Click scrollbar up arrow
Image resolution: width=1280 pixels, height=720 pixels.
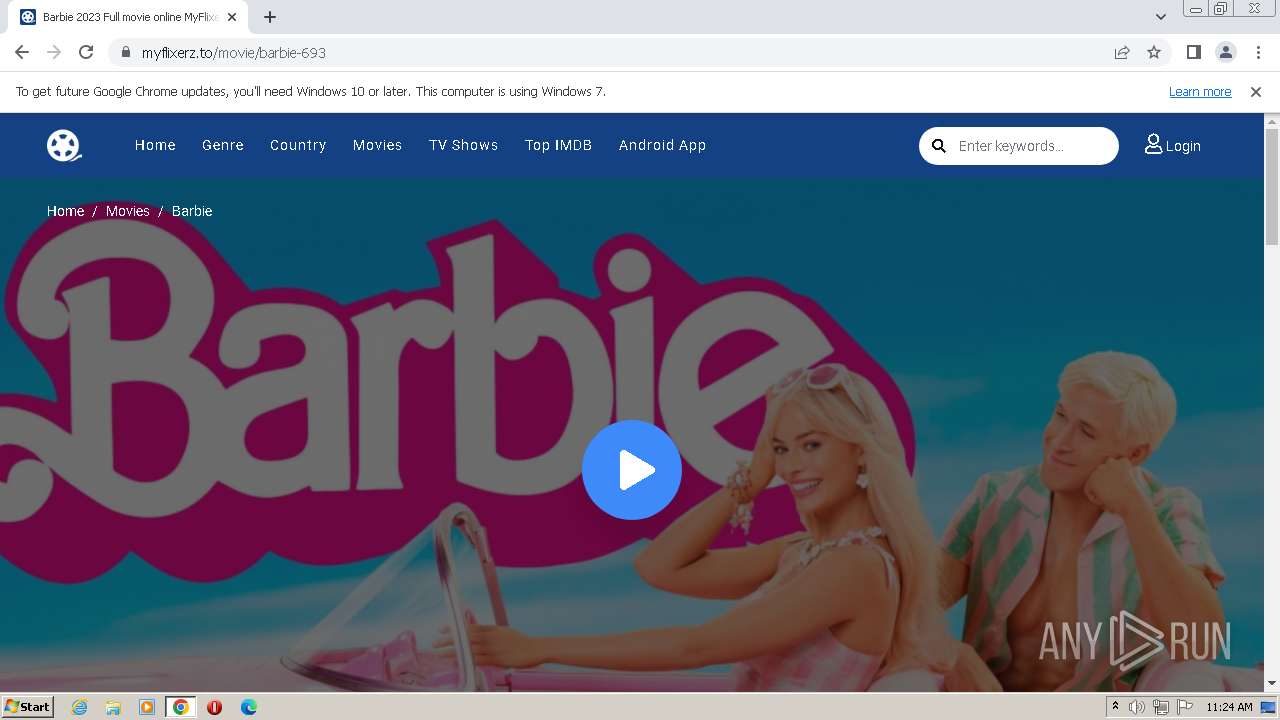click(x=1272, y=121)
